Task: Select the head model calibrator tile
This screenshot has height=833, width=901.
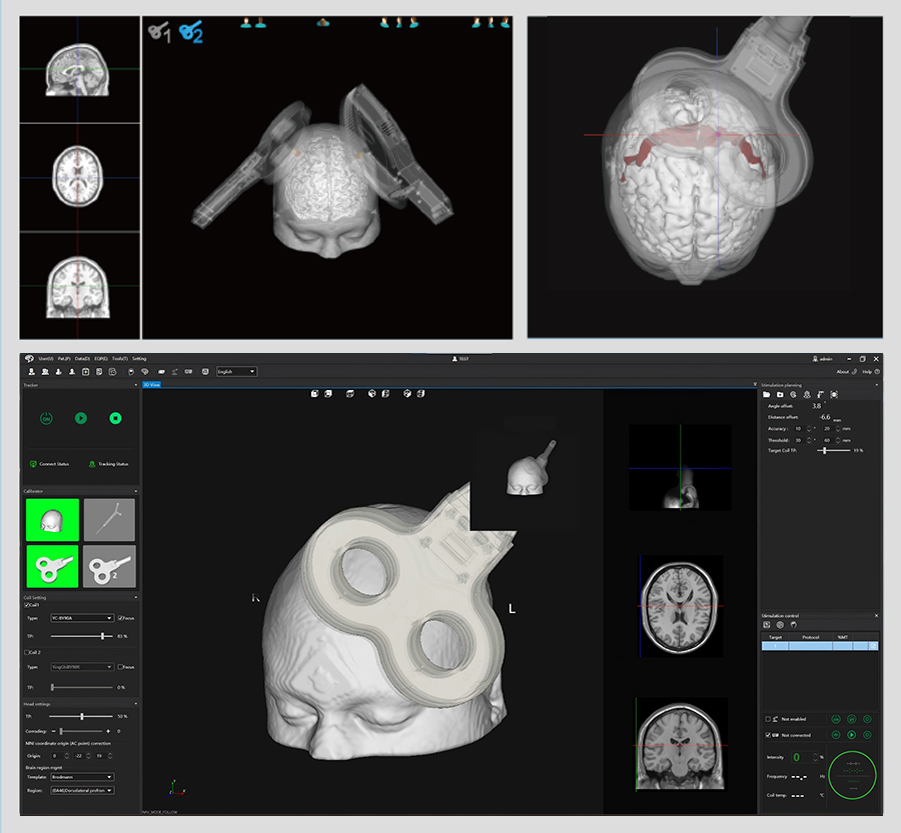Action: pyautogui.click(x=51, y=520)
